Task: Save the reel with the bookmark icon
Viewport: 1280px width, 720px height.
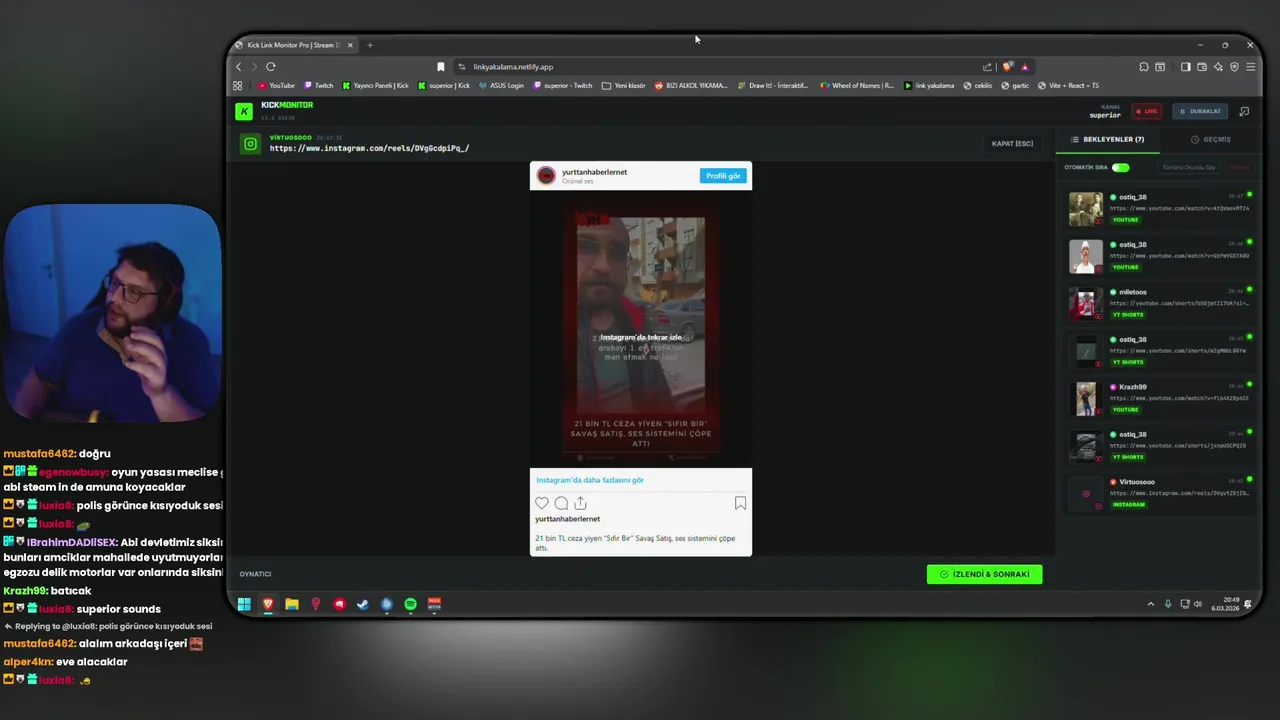Action: point(740,503)
